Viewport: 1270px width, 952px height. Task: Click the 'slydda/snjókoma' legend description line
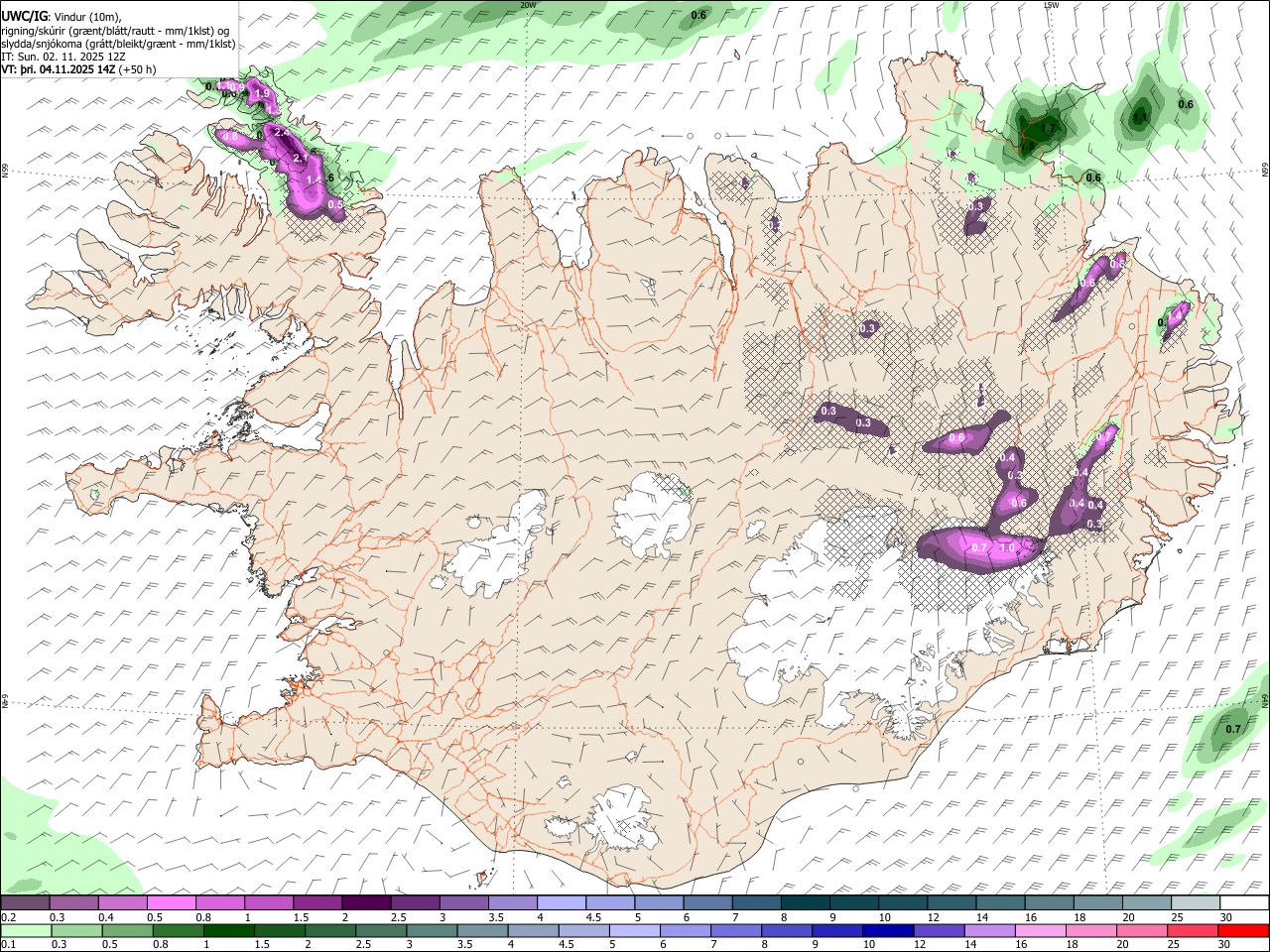(x=118, y=44)
